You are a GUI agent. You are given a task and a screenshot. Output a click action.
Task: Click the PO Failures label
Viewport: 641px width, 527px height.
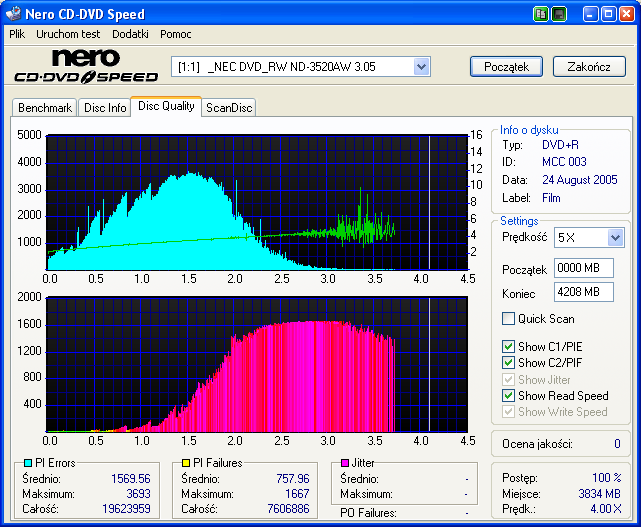pos(368,513)
